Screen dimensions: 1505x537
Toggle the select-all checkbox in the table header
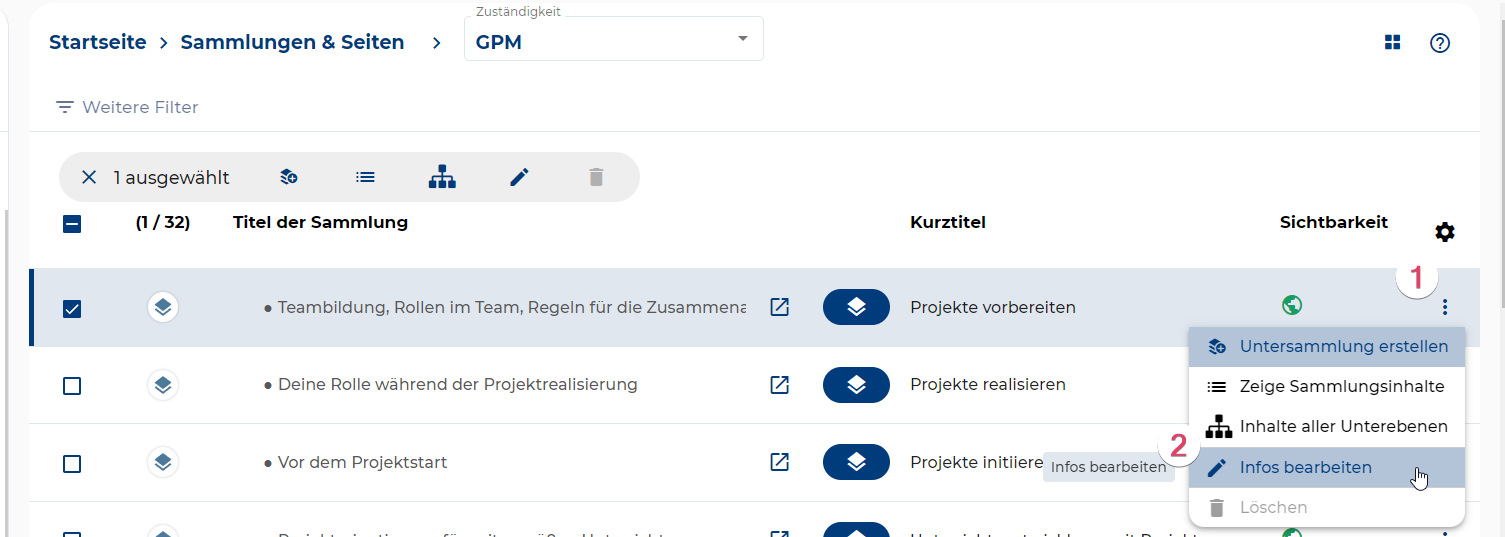(x=72, y=224)
